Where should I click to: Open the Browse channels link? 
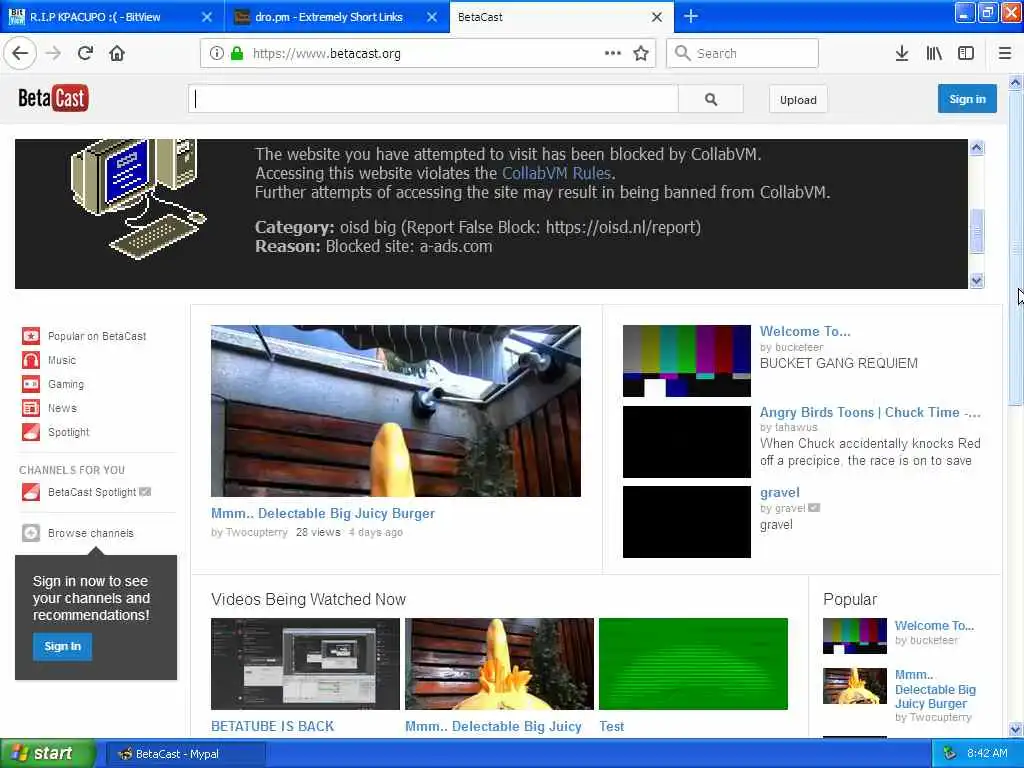[90, 533]
